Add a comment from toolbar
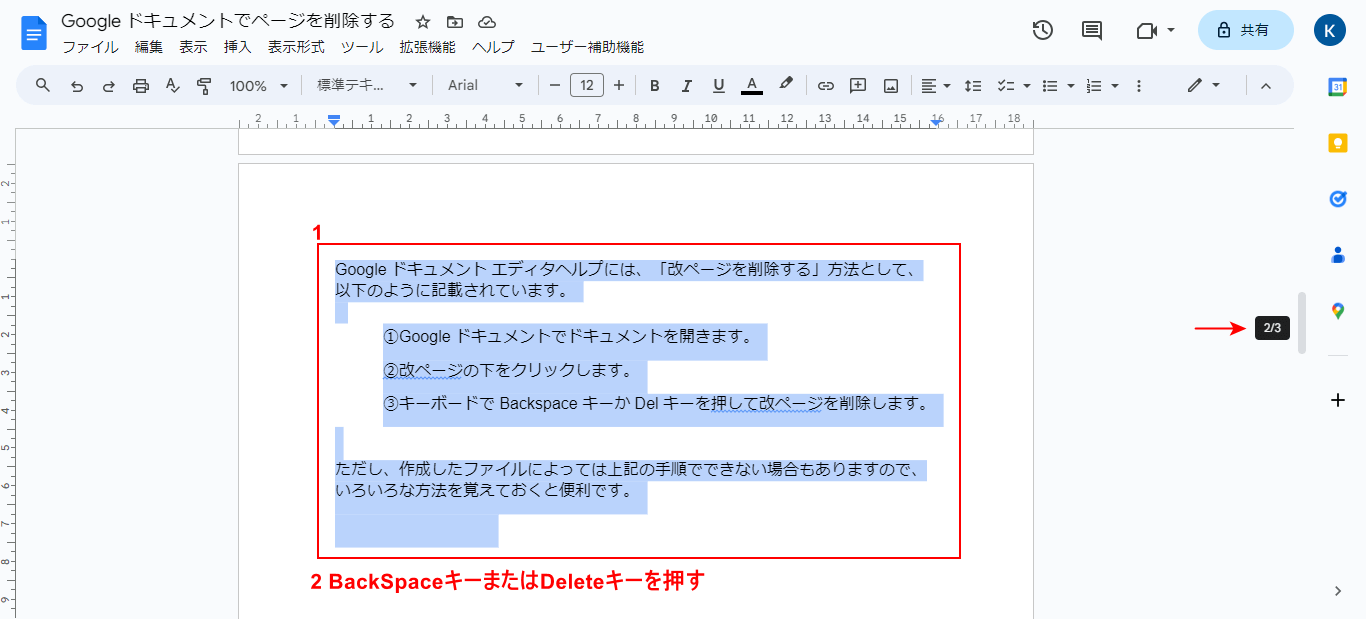The image size is (1366, 619). (x=858, y=86)
